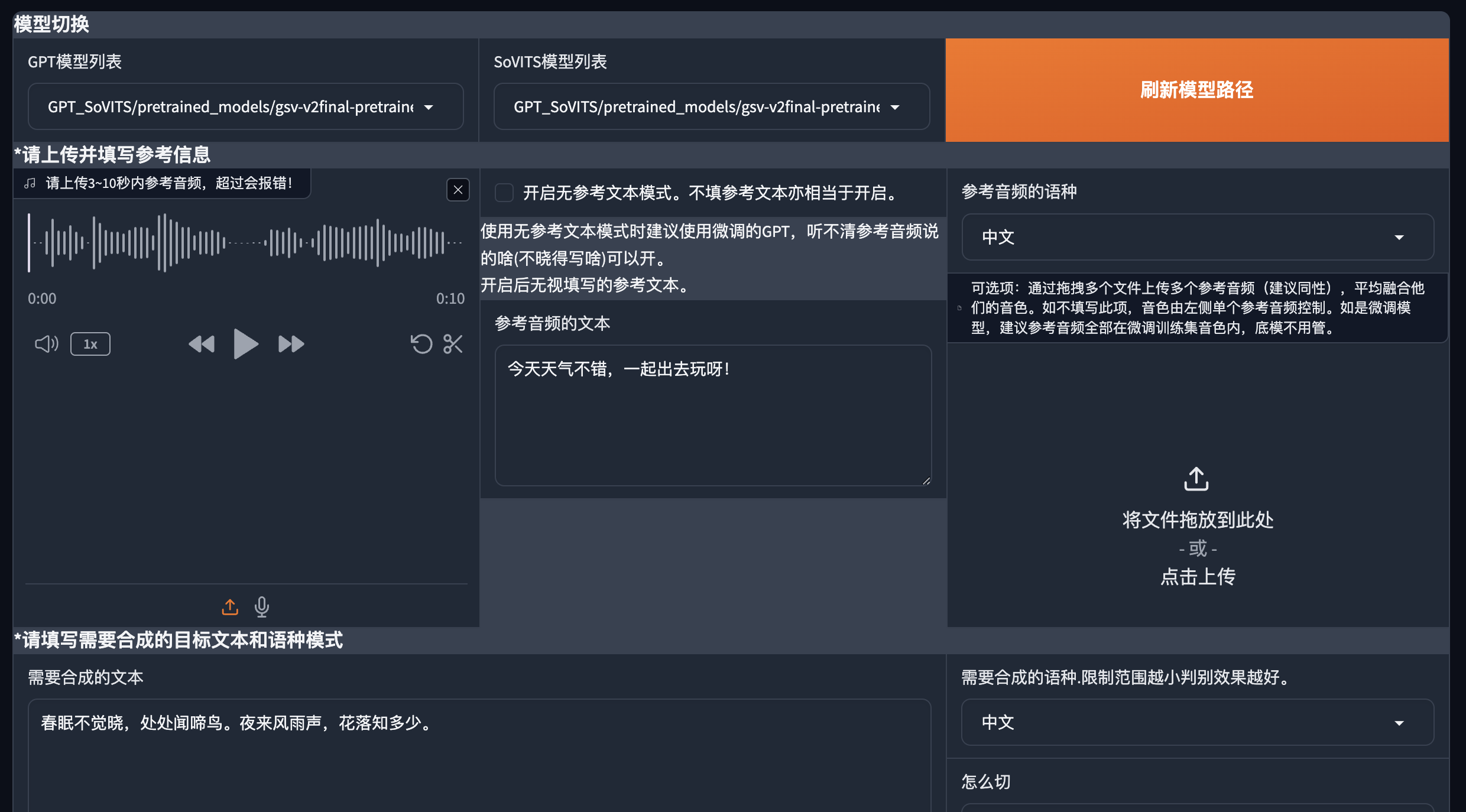This screenshot has height=812, width=1466.
Task: Play the reference audio
Action: pyautogui.click(x=245, y=344)
